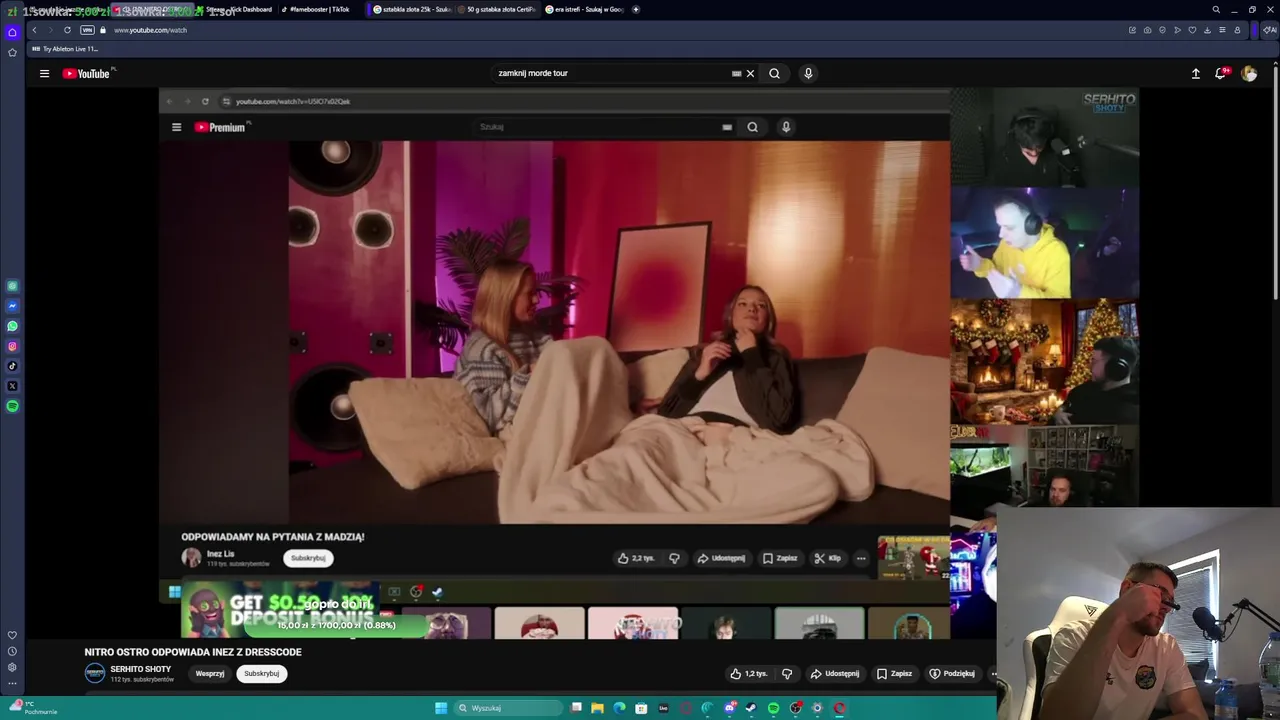Share the video via outer Udostępnij button
Image resolution: width=1280 pixels, height=720 pixels.
835,673
